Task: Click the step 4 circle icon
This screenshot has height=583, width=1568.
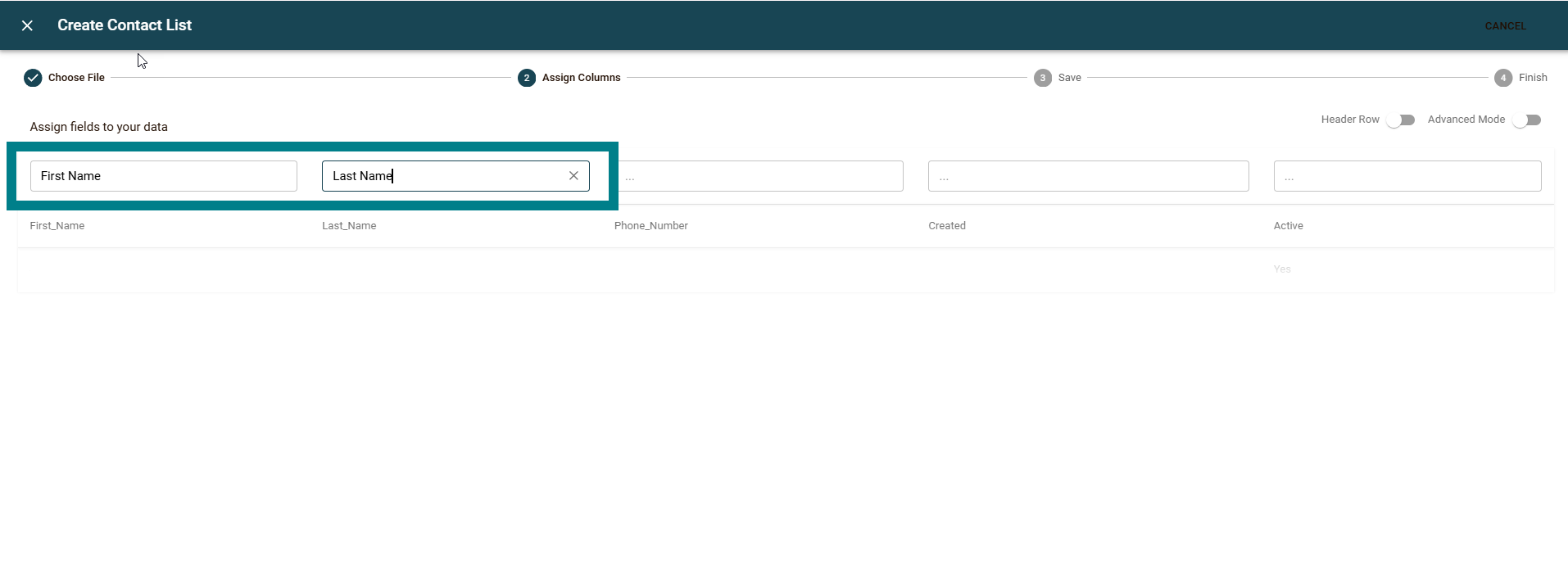Action: (1503, 78)
